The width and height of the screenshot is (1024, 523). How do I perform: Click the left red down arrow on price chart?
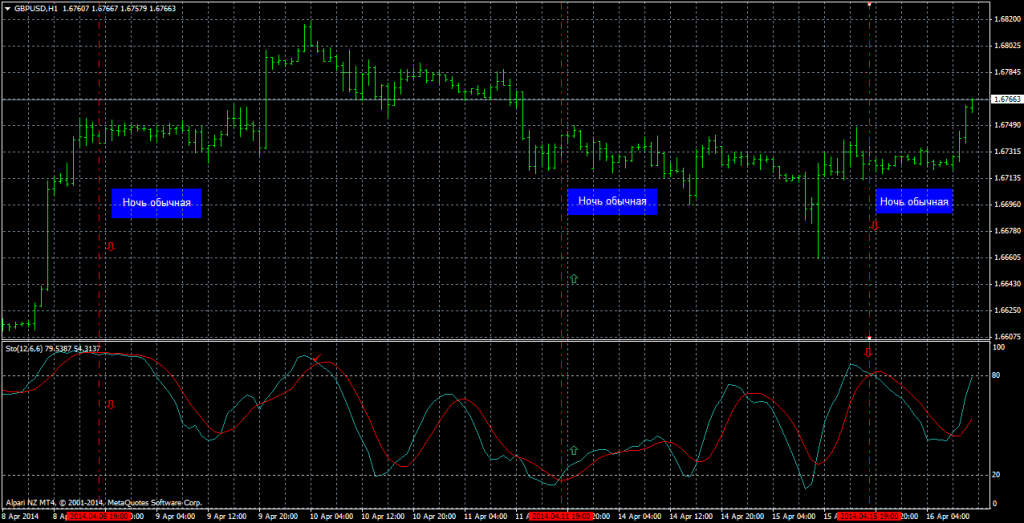tap(110, 245)
